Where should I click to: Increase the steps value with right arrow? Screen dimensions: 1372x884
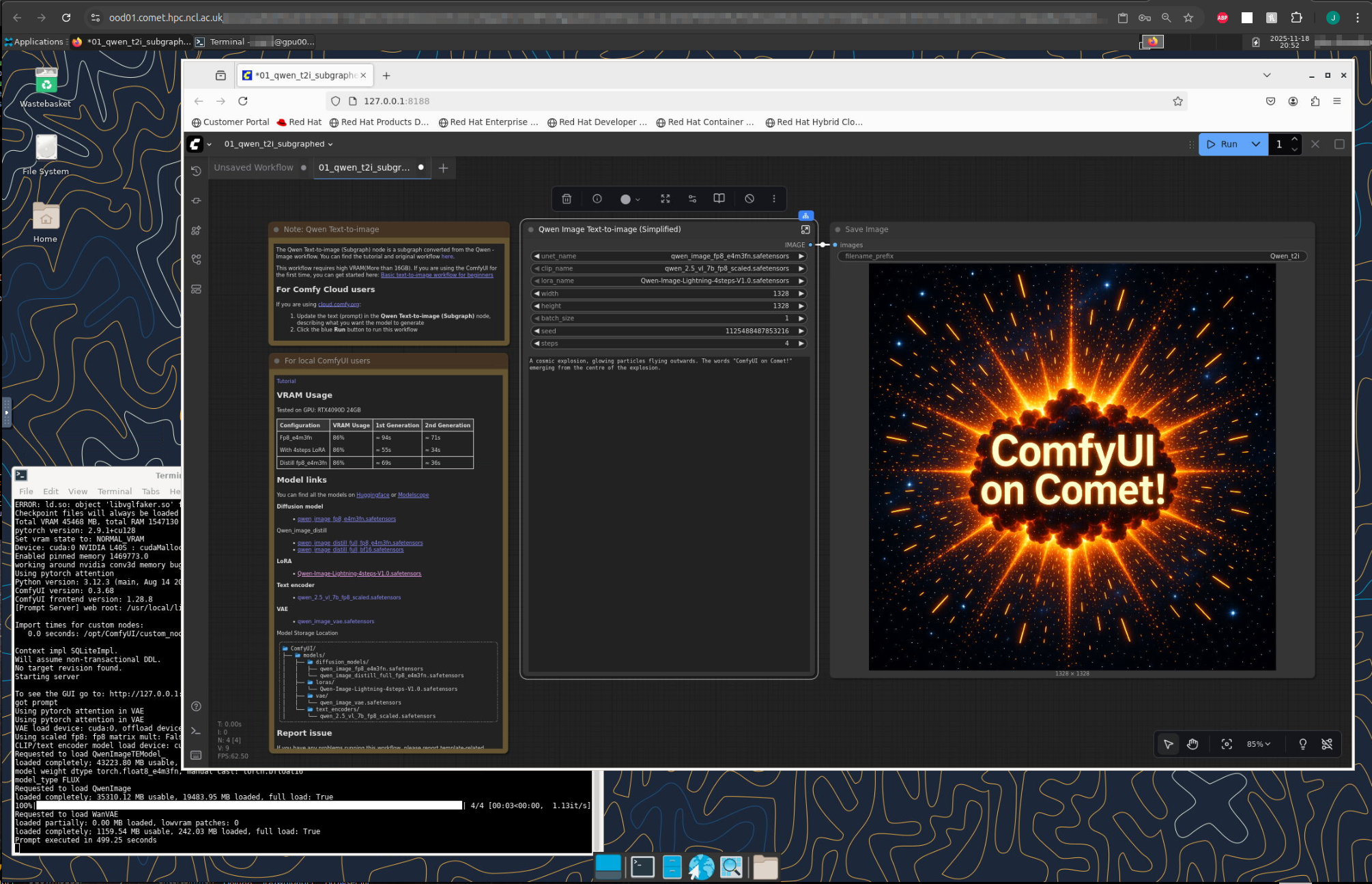[801, 343]
